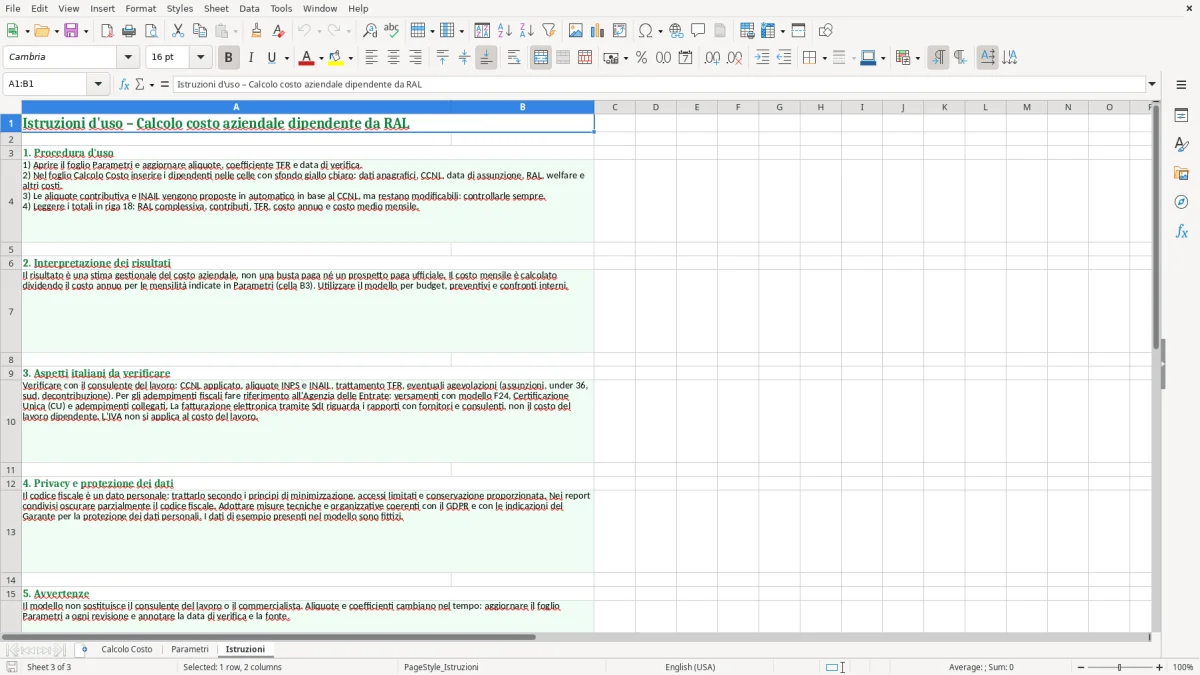
Task: Open the background color dropdown arrow
Action: (x=351, y=58)
